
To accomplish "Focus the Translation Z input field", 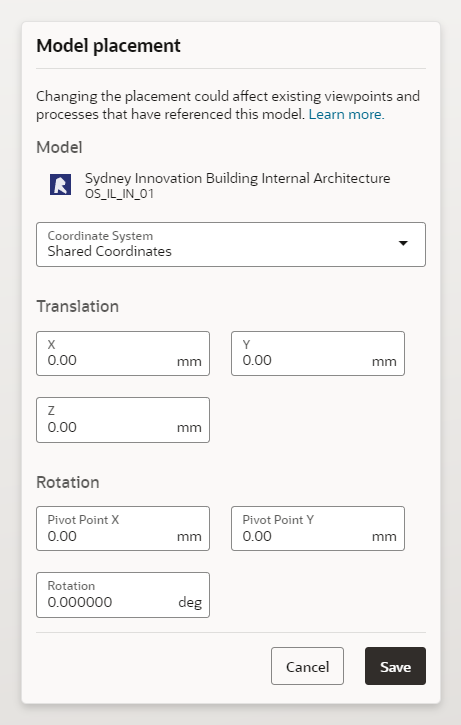I will 123,420.
